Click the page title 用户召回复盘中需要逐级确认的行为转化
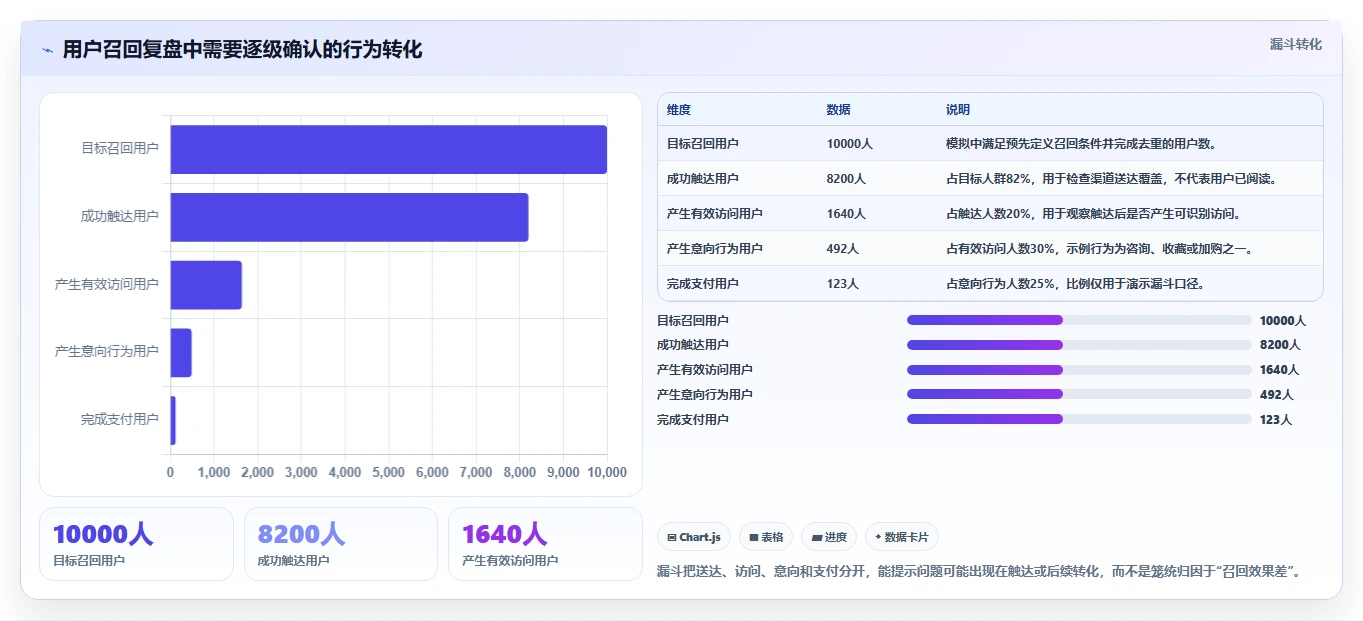Image resolution: width=1363 pixels, height=621 pixels. (x=242, y=50)
